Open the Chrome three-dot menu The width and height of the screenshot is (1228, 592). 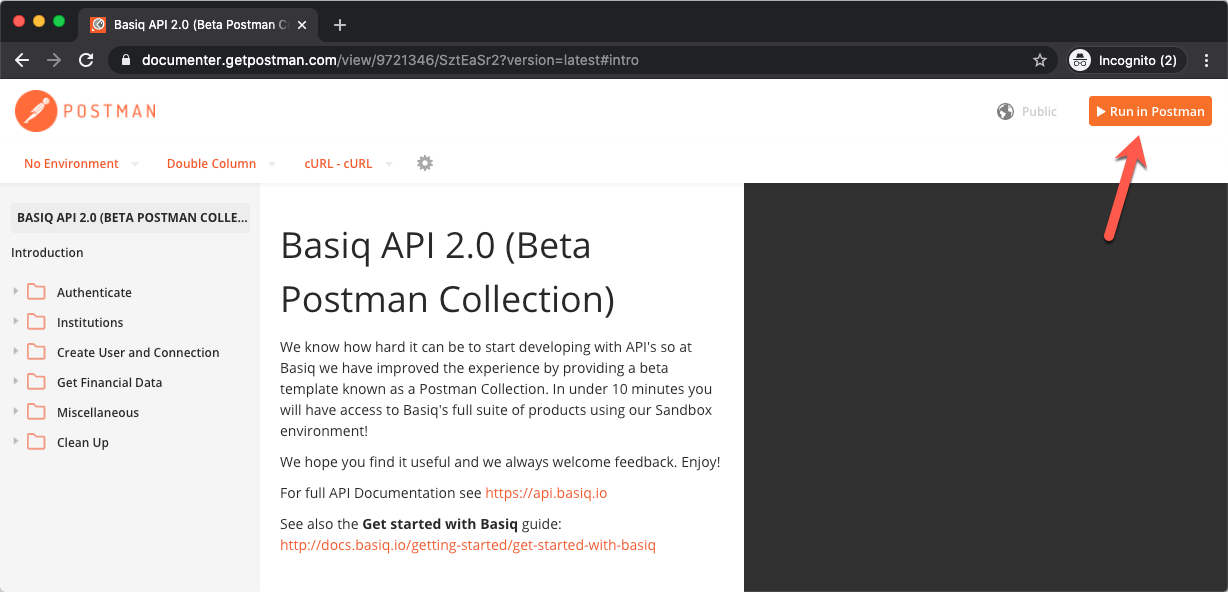pos(1206,60)
